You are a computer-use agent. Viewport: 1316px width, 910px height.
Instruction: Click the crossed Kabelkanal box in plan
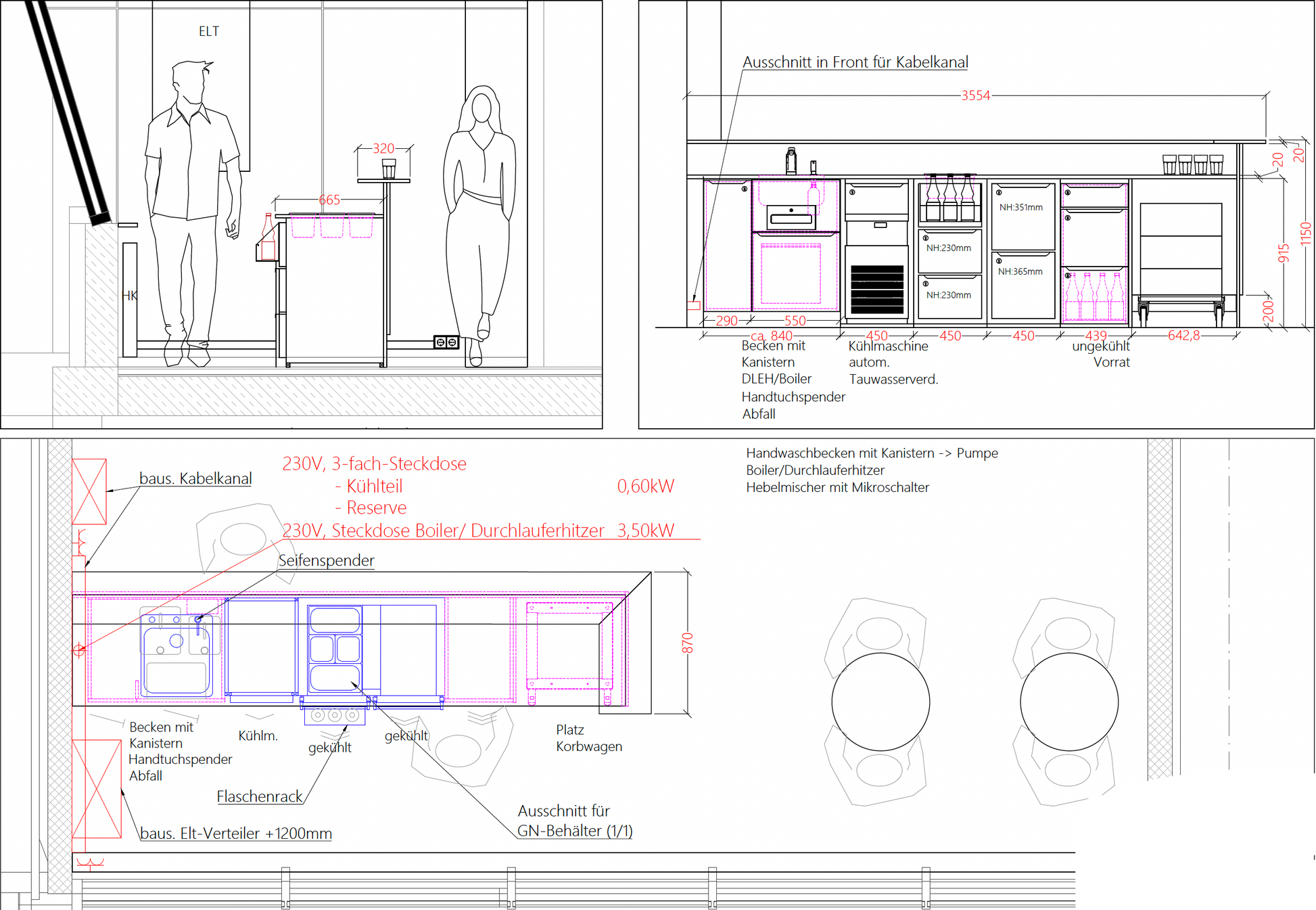[x=89, y=491]
